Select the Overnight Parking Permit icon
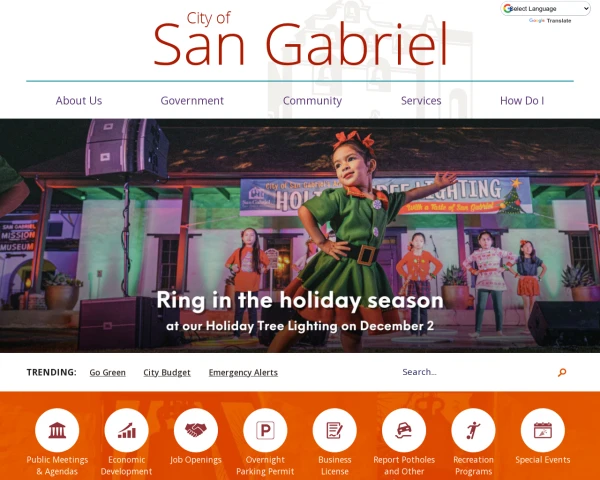Viewport: 600px width, 480px height. coord(265,430)
